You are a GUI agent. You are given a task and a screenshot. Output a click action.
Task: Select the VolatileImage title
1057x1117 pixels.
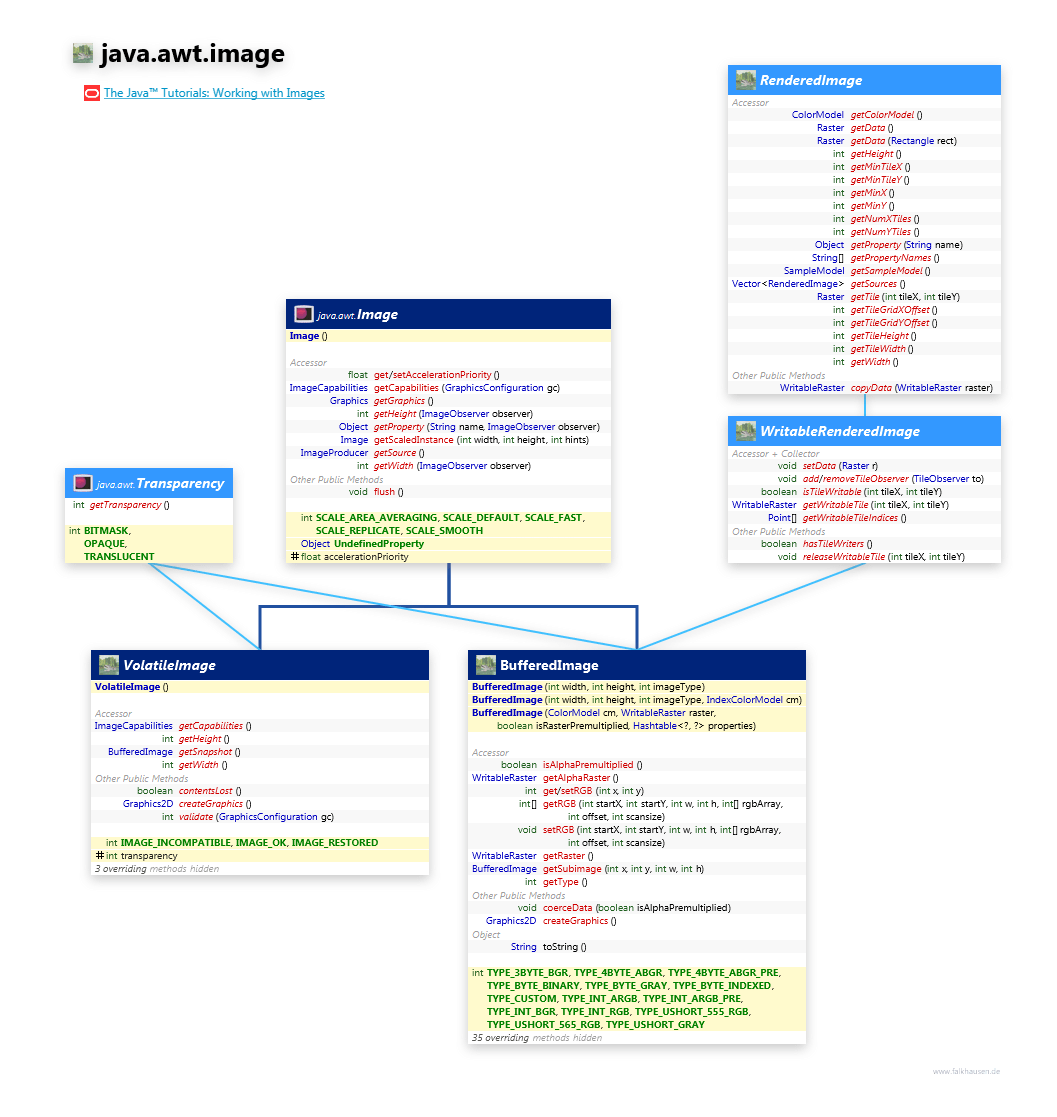click(170, 665)
